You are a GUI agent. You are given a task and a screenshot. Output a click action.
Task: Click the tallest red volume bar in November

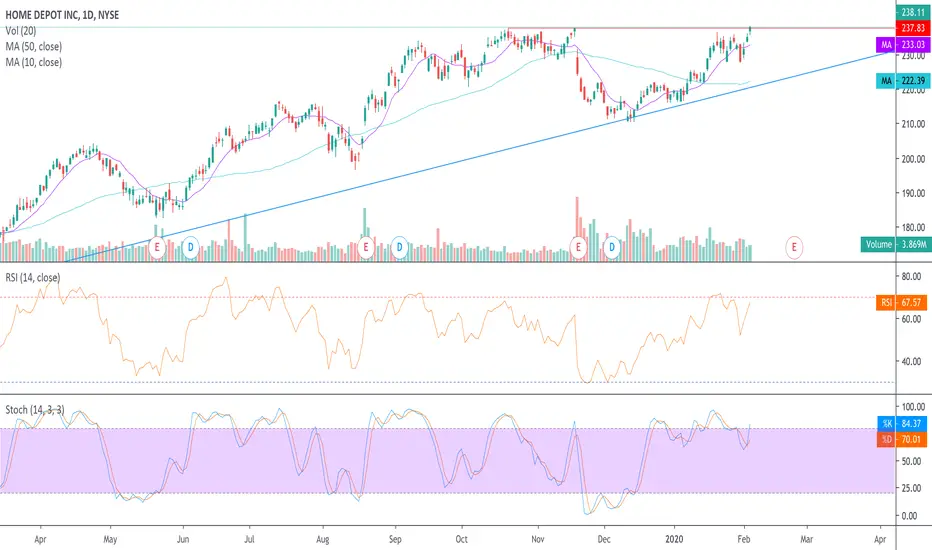point(577,229)
